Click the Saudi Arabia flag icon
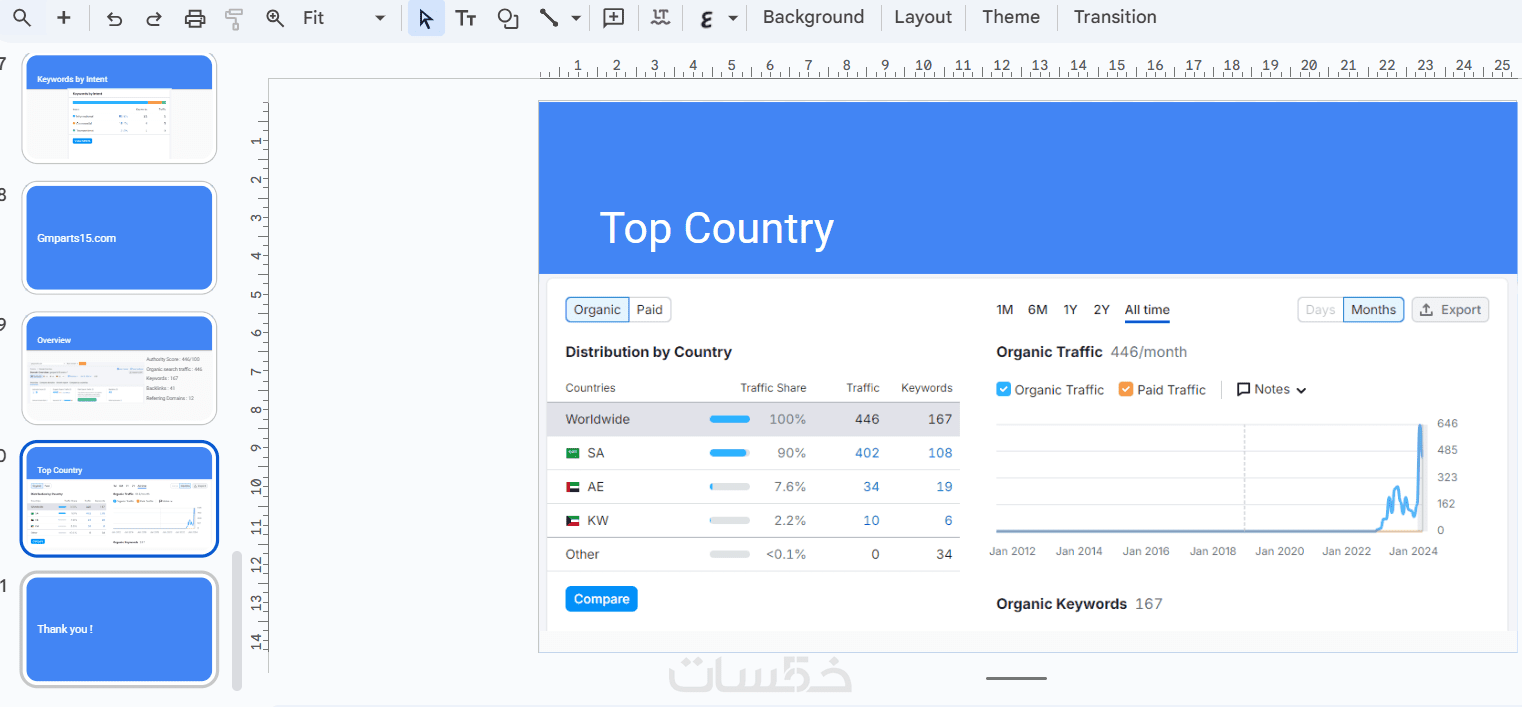 [x=573, y=453]
